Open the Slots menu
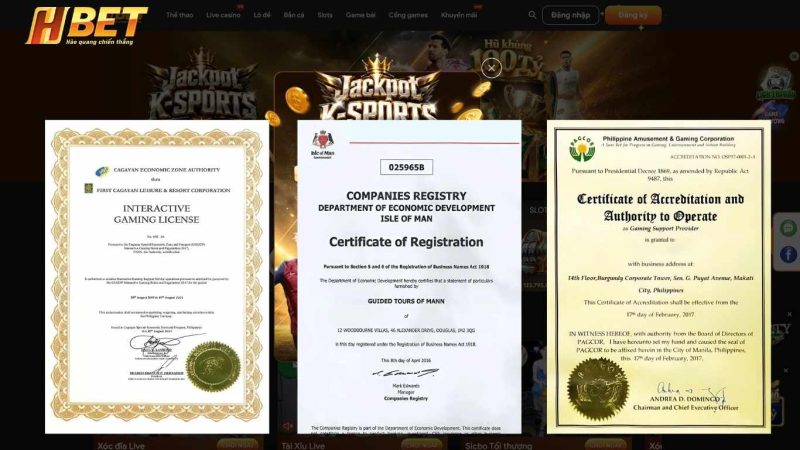 (x=325, y=15)
